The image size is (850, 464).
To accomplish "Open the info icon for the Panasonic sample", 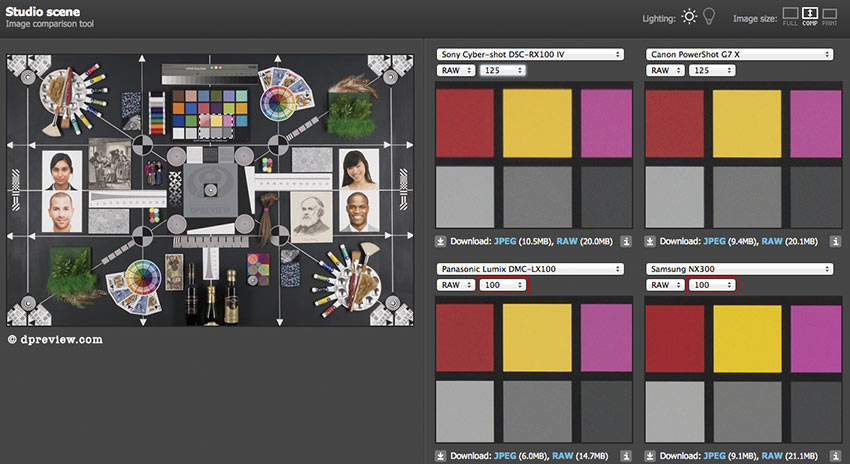I will tap(626, 456).
